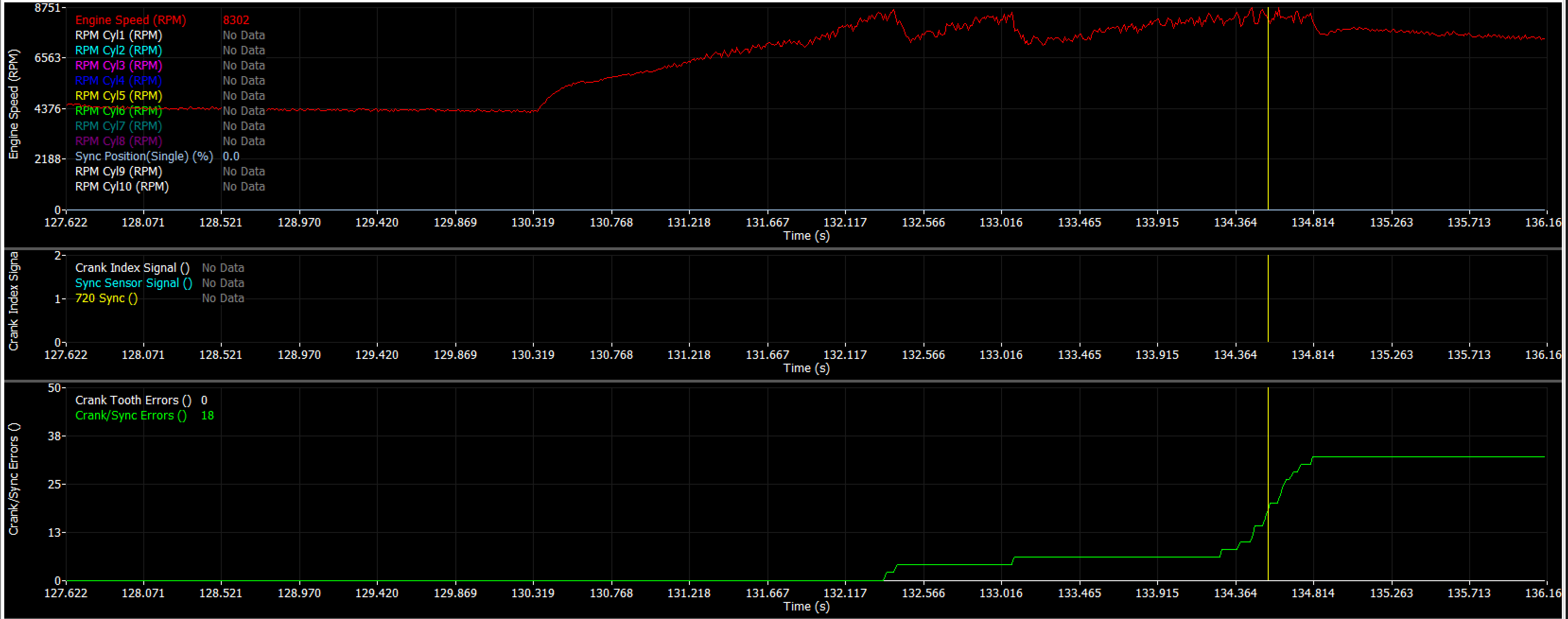Click the Sync Sensor Signal legend entry
Screen dimensions: 1568x619
(x=133, y=283)
